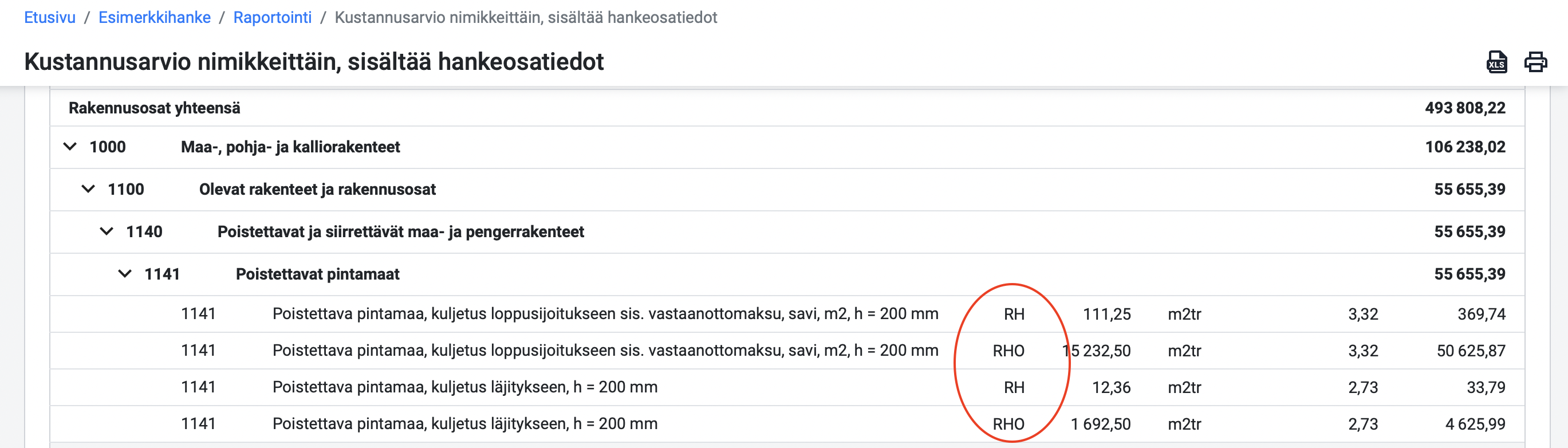Open the Raportointi breadcrumb link
The image size is (1568, 448).
[x=272, y=17]
